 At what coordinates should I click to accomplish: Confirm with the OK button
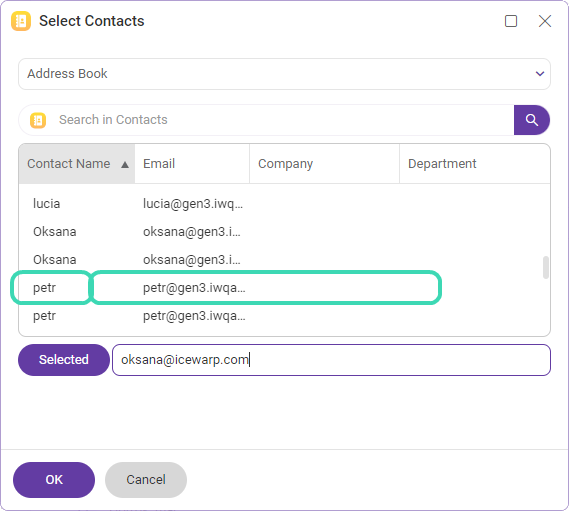[54, 480]
